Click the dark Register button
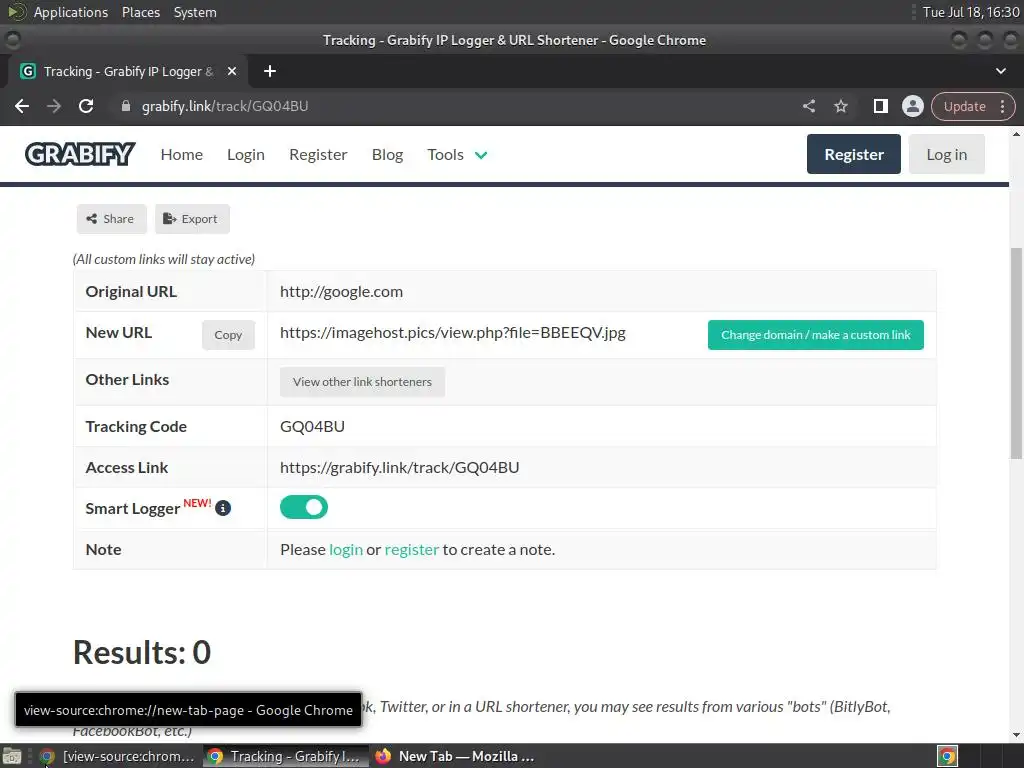Viewport: 1024px width, 768px height. point(854,154)
